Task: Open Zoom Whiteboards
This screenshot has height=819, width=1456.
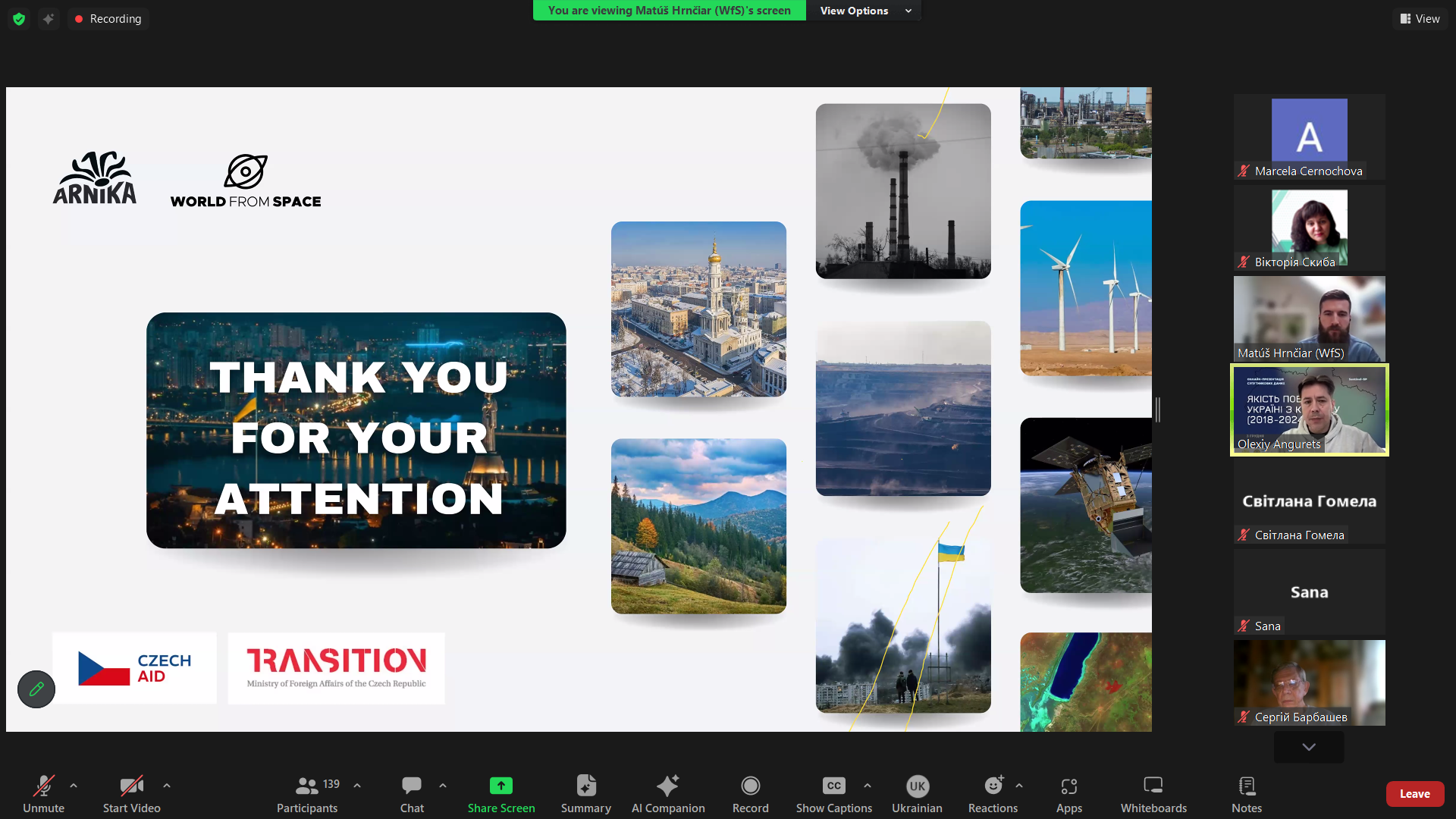Action: point(1152,792)
